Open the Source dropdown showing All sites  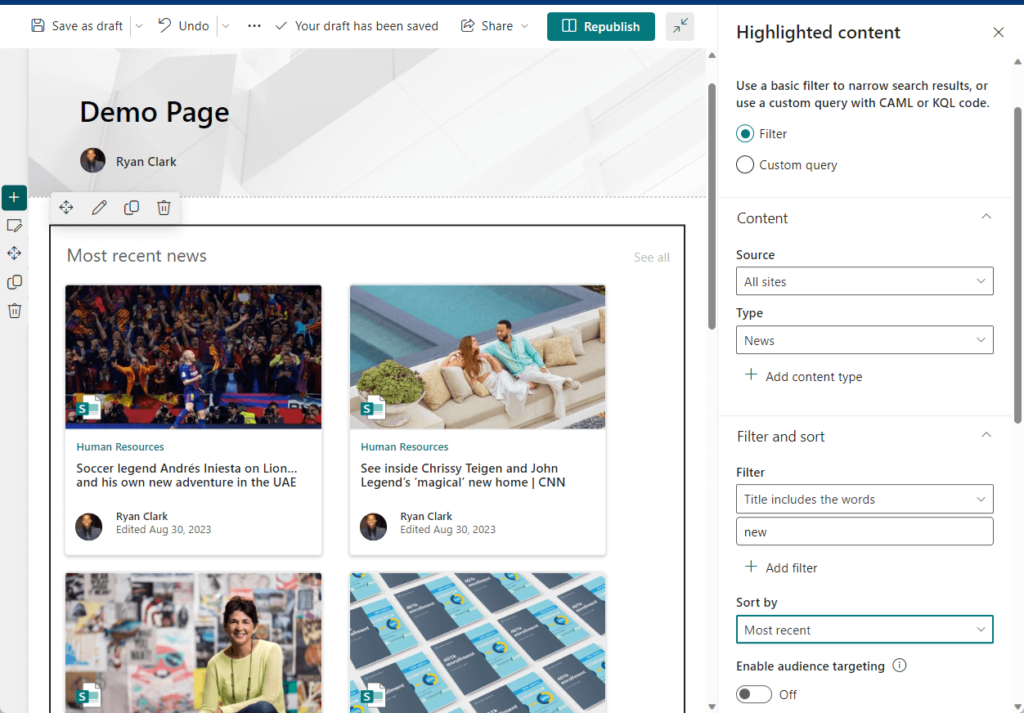click(x=865, y=281)
